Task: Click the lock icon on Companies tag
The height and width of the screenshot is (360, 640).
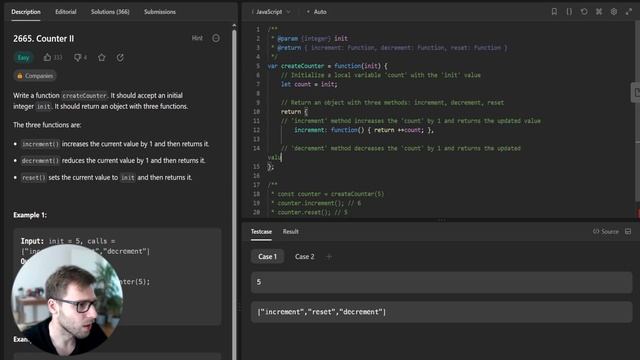Action: coord(20,76)
